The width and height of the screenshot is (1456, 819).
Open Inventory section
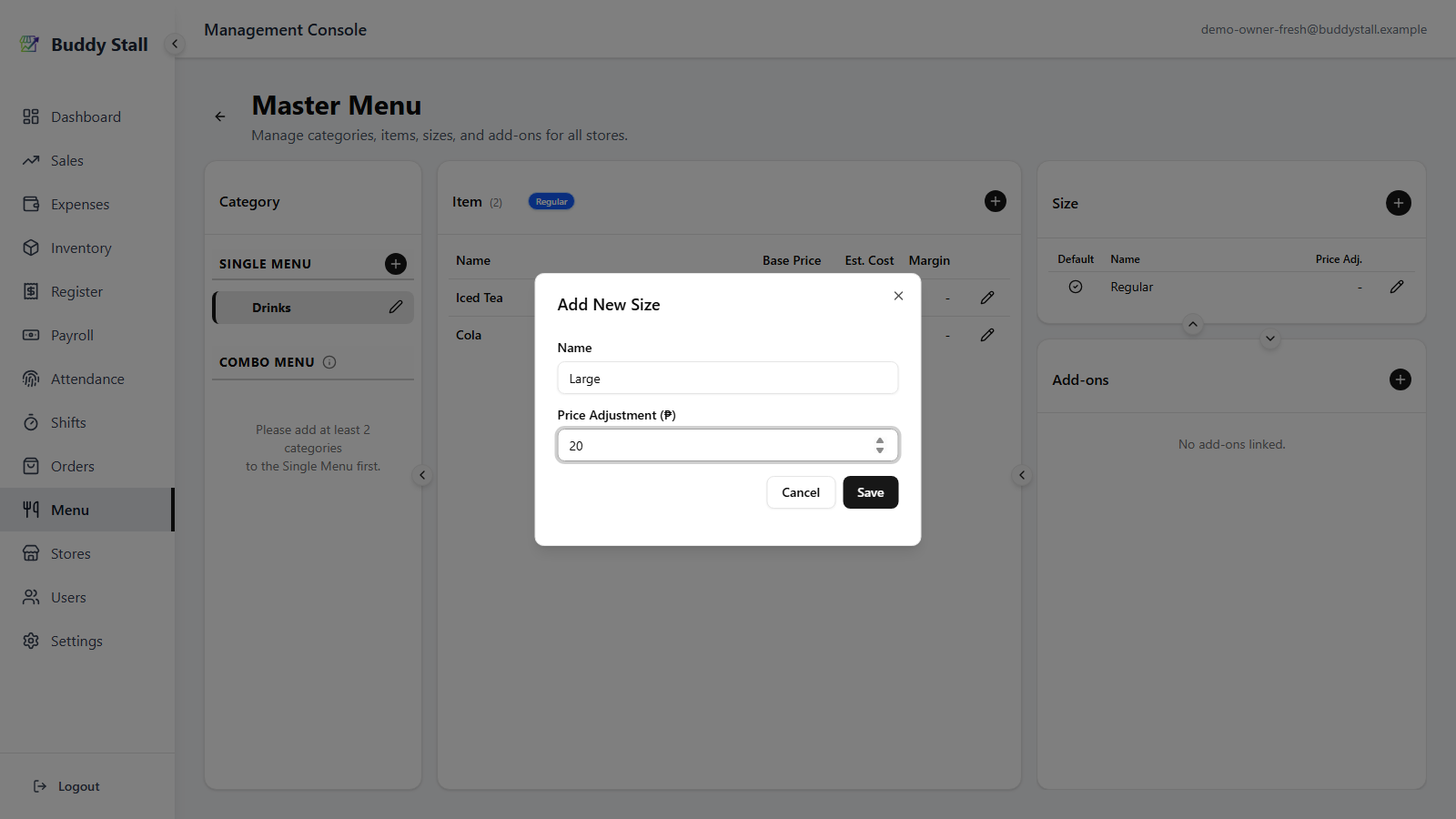point(86,248)
